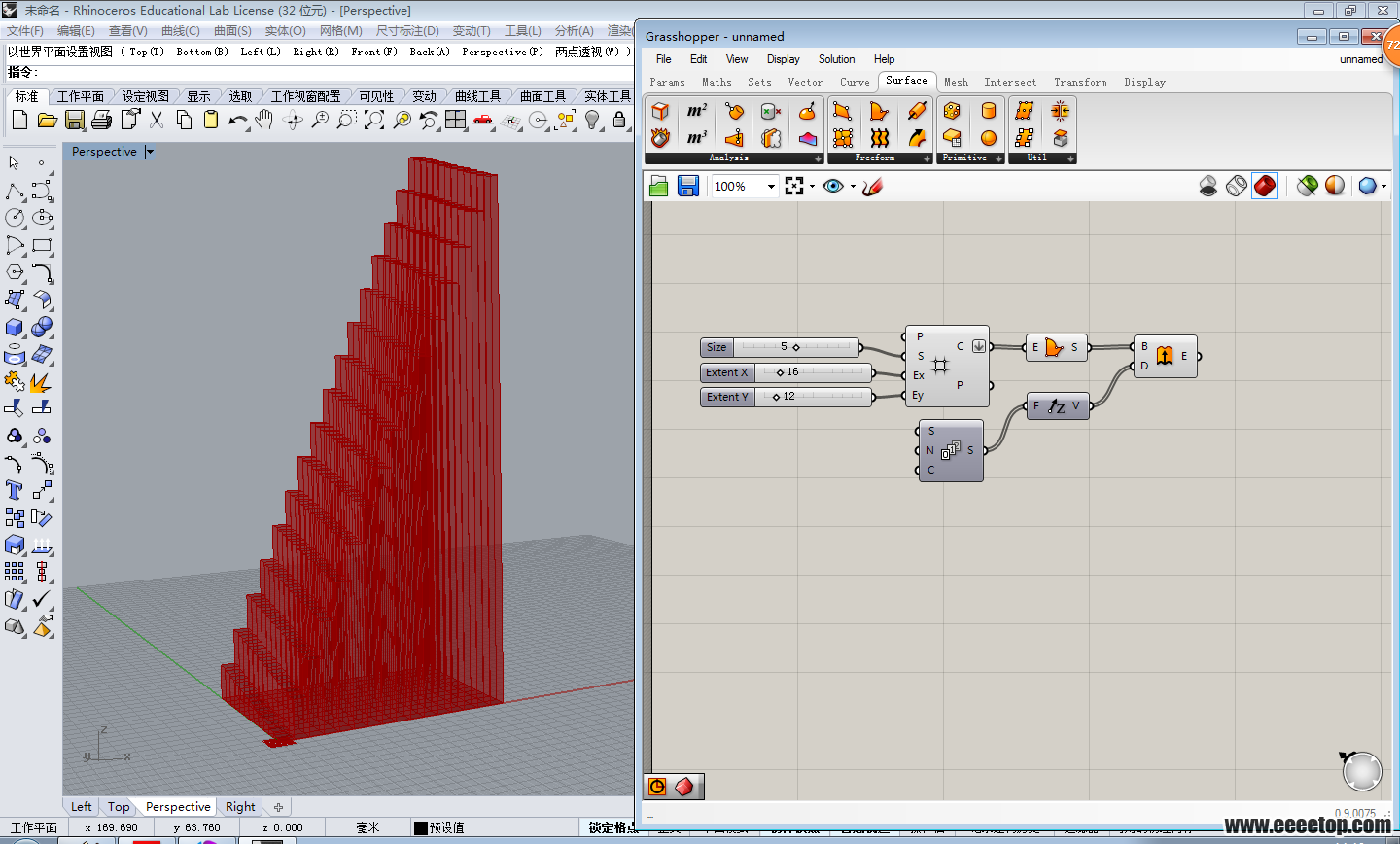Open the dropdown arrow beside Zoom Extents

[812, 186]
